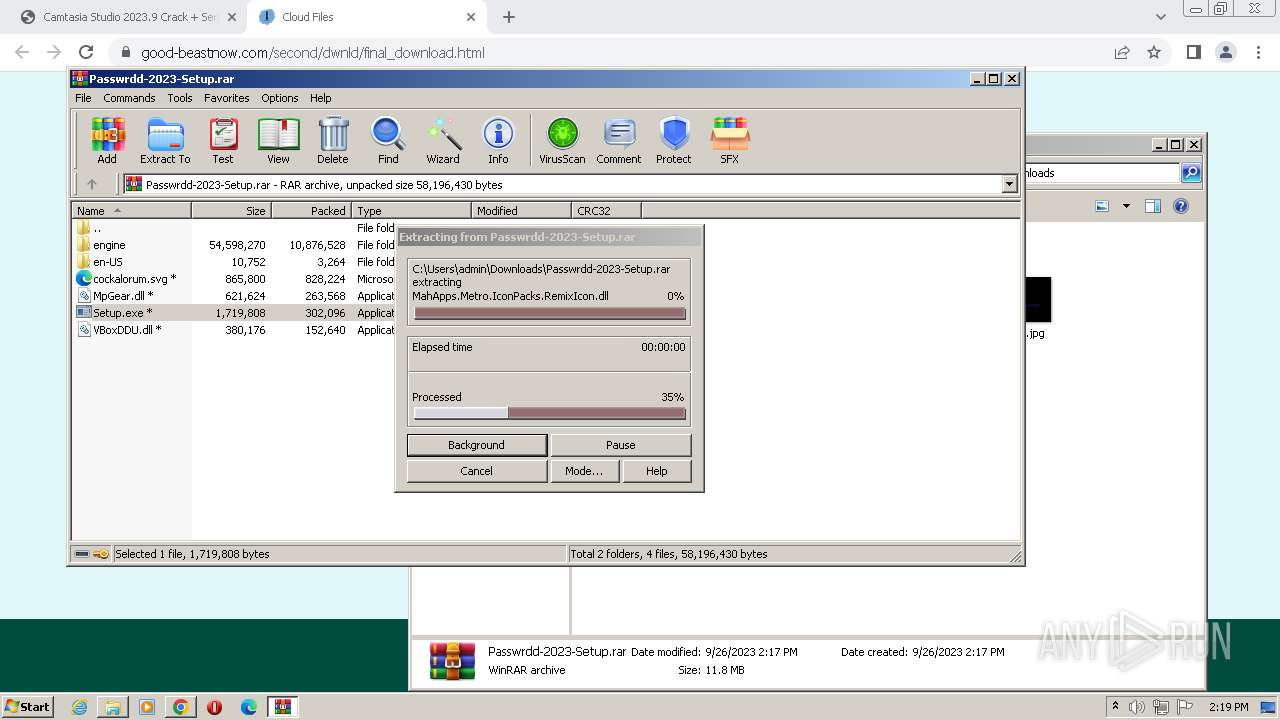Open Chrome three-dot menu
Screen dimensions: 1280x720
point(1257,52)
